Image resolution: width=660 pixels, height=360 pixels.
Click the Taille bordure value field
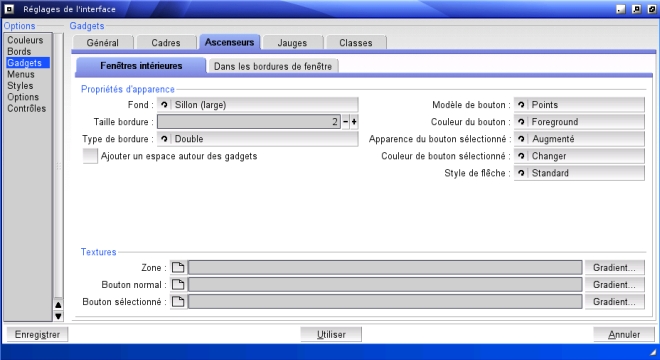click(249, 122)
